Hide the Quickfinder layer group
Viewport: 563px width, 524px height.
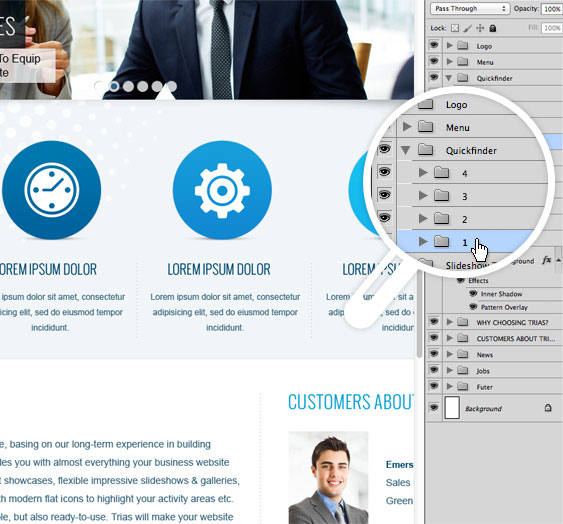[434, 77]
